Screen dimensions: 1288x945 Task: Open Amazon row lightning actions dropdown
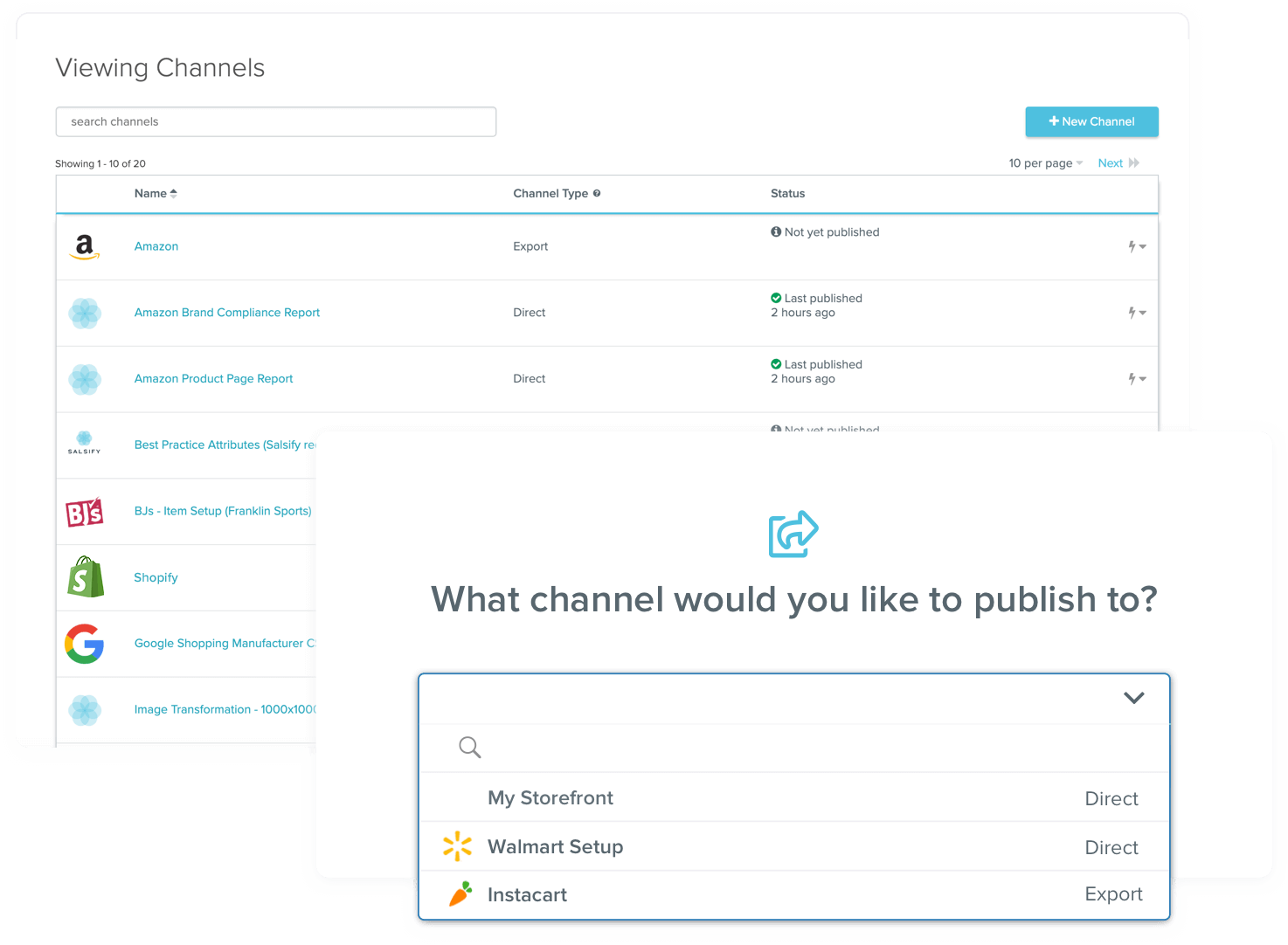[x=1136, y=247]
